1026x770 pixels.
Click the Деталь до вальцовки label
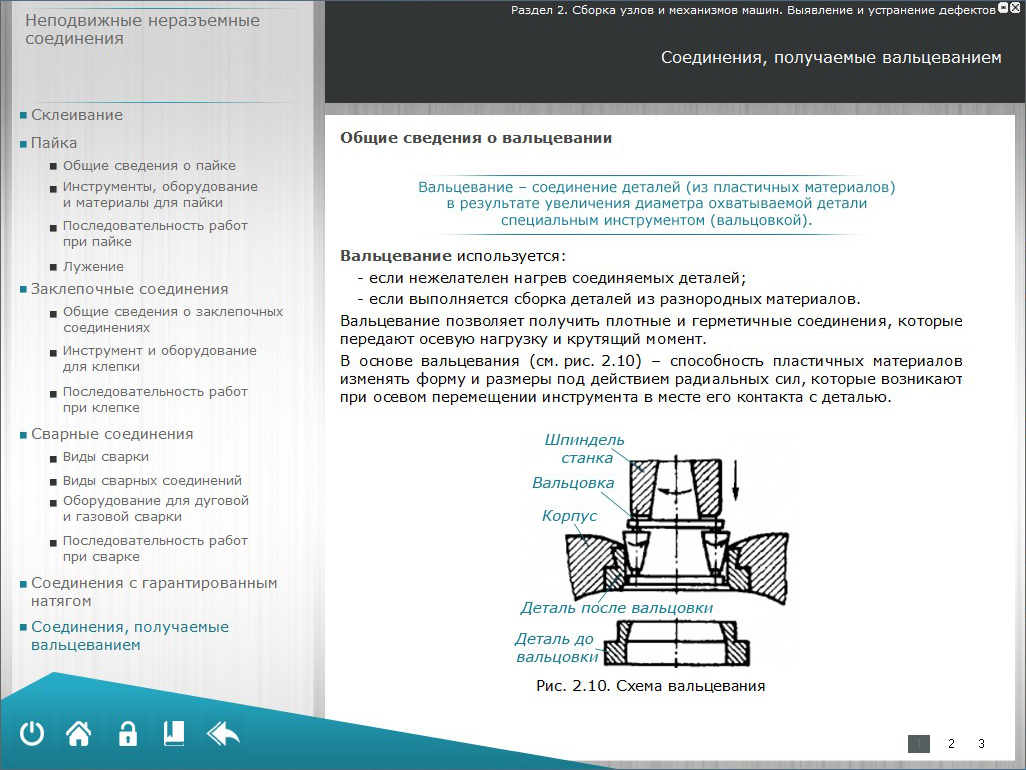556,648
